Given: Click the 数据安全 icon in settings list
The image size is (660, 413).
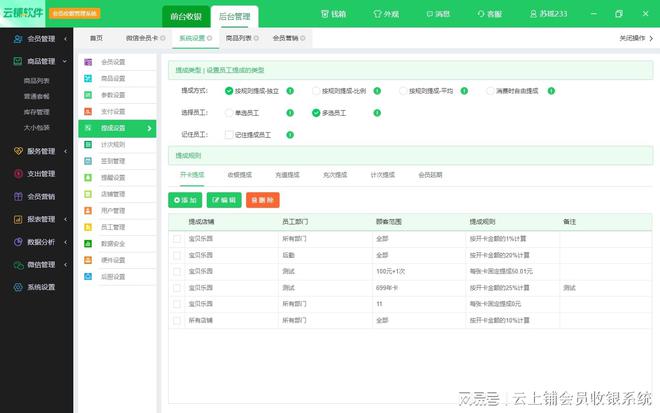Looking at the screenshot, I should (x=87, y=243).
